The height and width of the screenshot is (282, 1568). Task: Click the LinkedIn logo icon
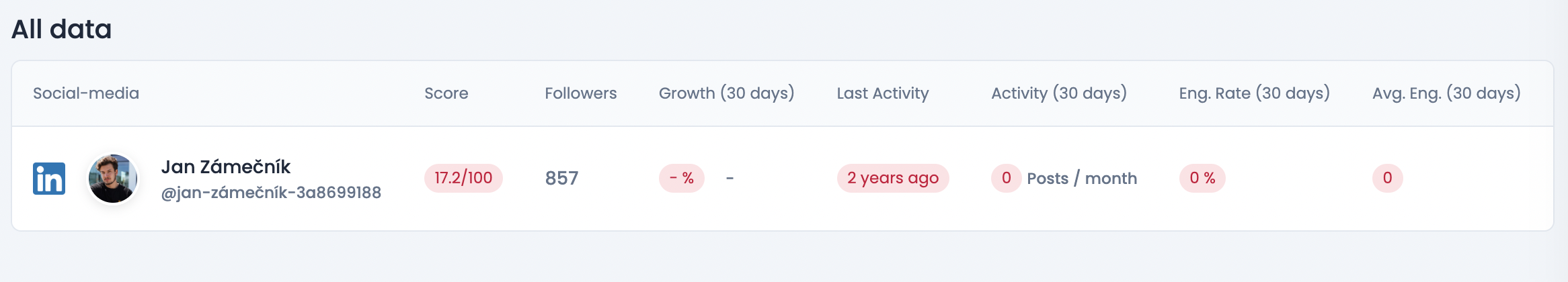click(x=49, y=179)
